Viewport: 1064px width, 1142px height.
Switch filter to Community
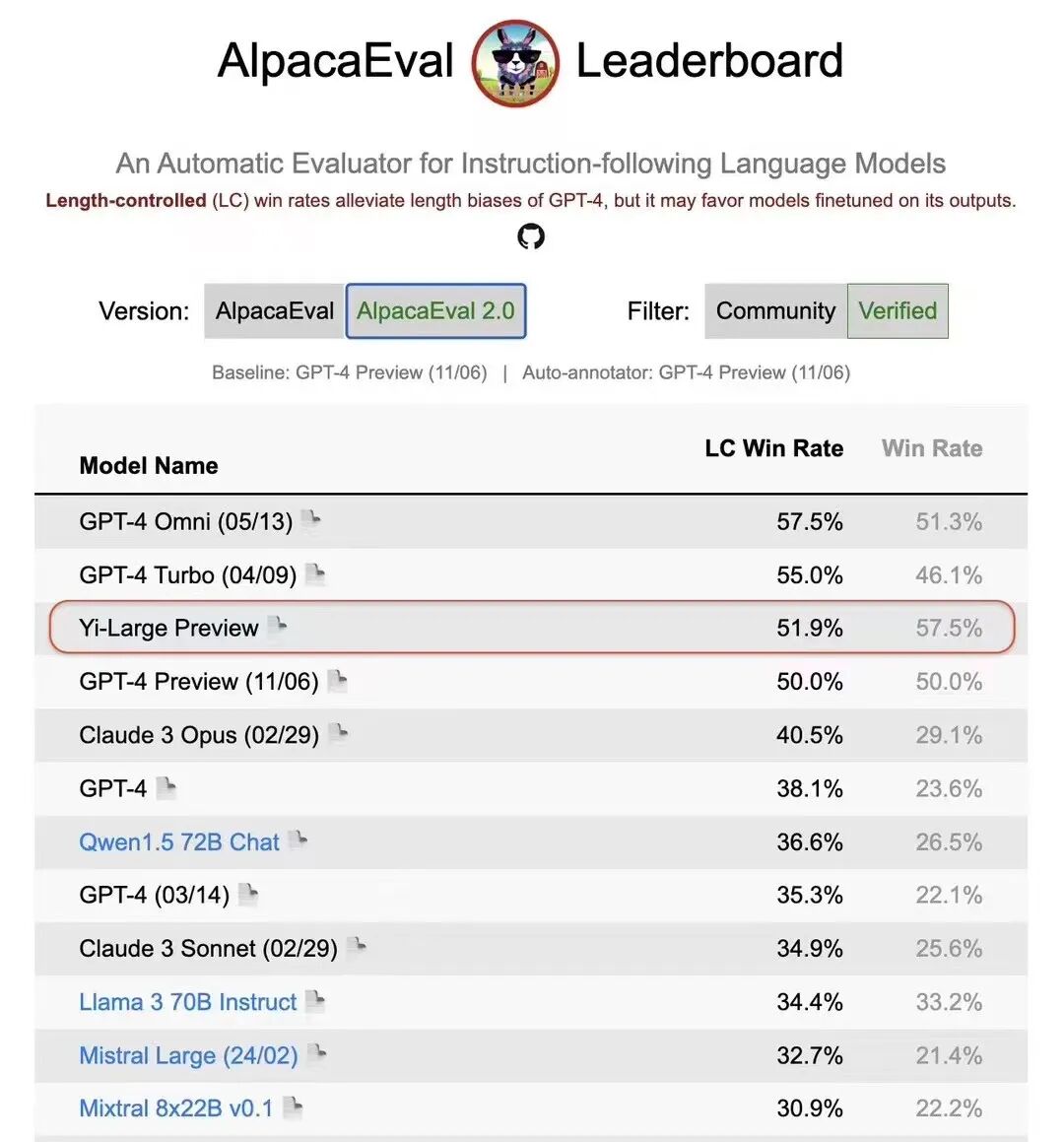[775, 311]
